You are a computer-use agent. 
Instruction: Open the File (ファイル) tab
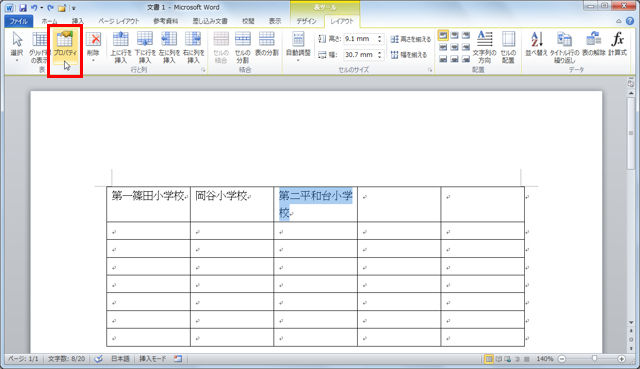pyautogui.click(x=19, y=21)
